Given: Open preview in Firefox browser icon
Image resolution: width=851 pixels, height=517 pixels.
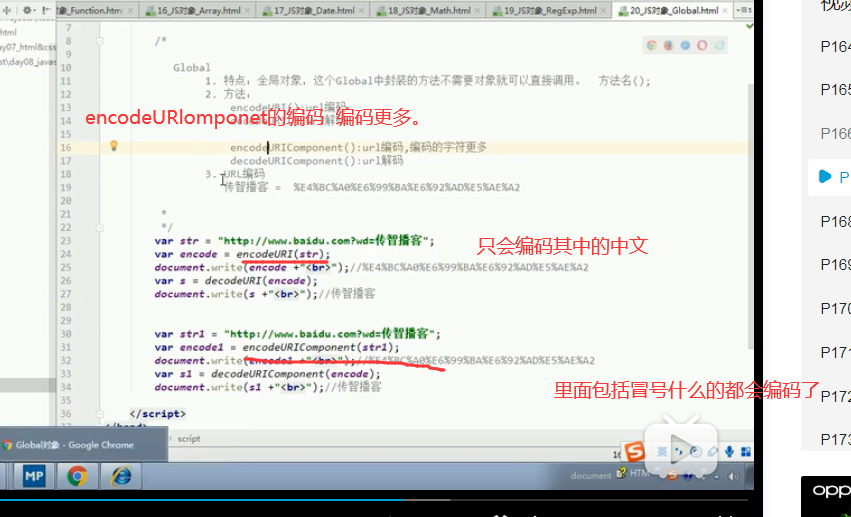Looking at the screenshot, I should pyautogui.click(x=669, y=46).
